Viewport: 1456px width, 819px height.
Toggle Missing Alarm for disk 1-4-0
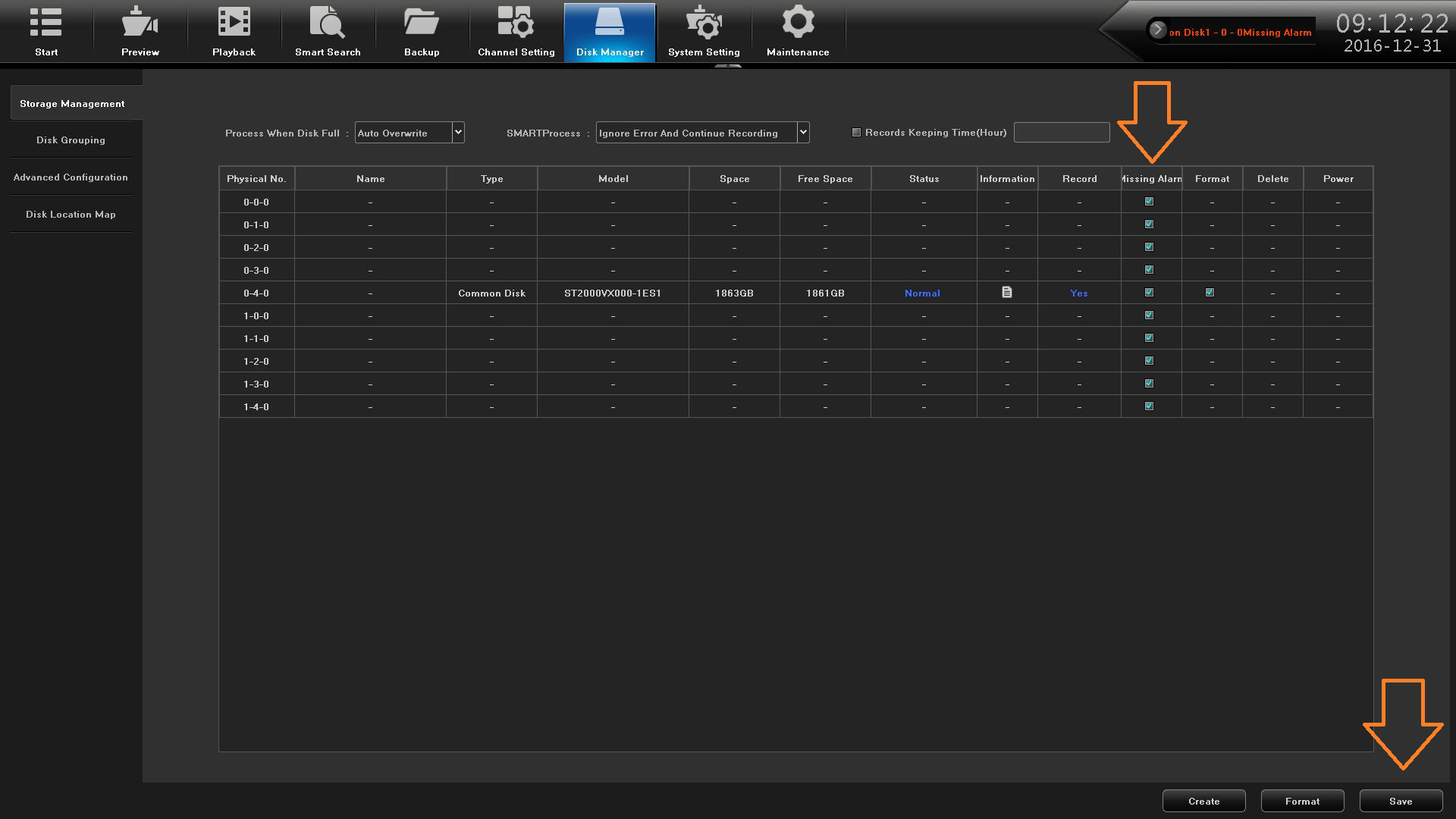click(1149, 406)
